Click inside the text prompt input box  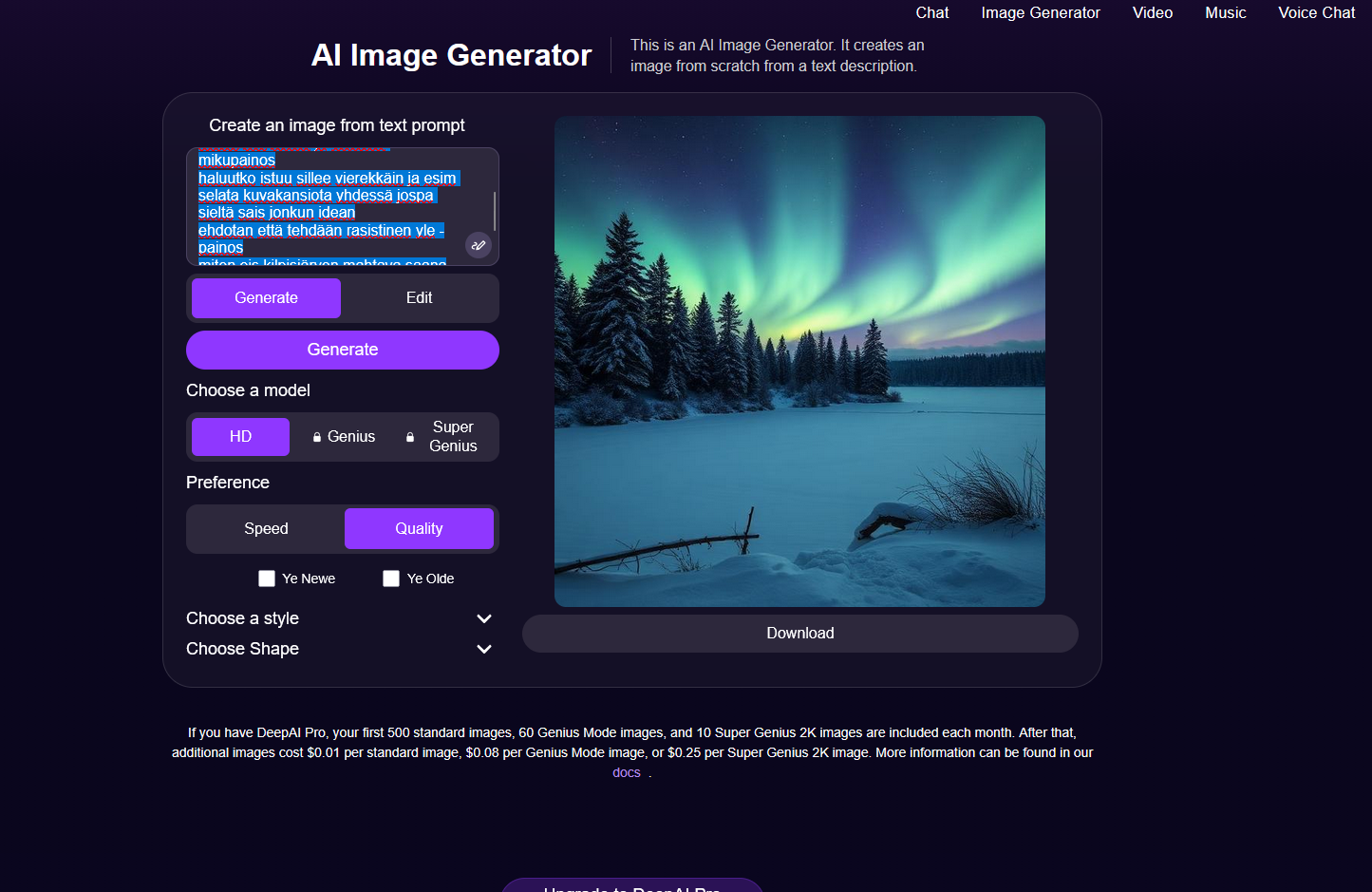[343, 206]
